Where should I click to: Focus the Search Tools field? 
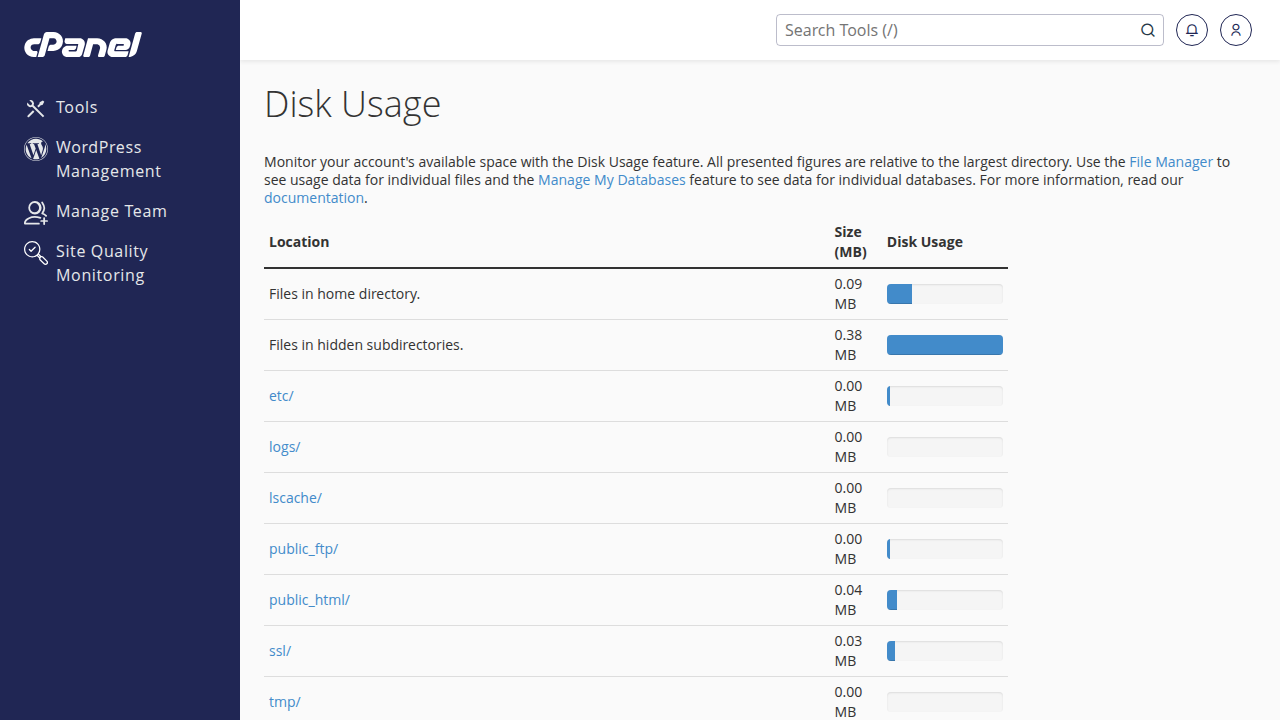pyautogui.click(x=958, y=30)
